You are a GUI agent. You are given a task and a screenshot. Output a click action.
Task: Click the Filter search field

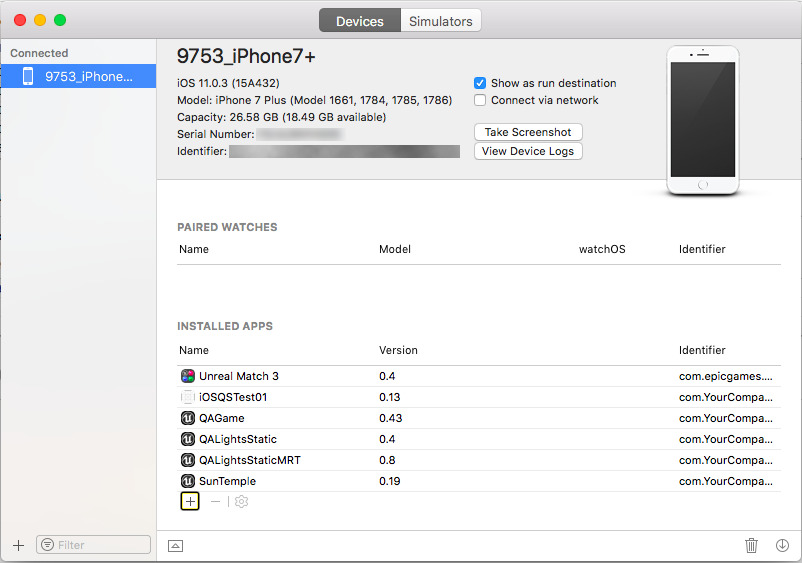(94, 545)
